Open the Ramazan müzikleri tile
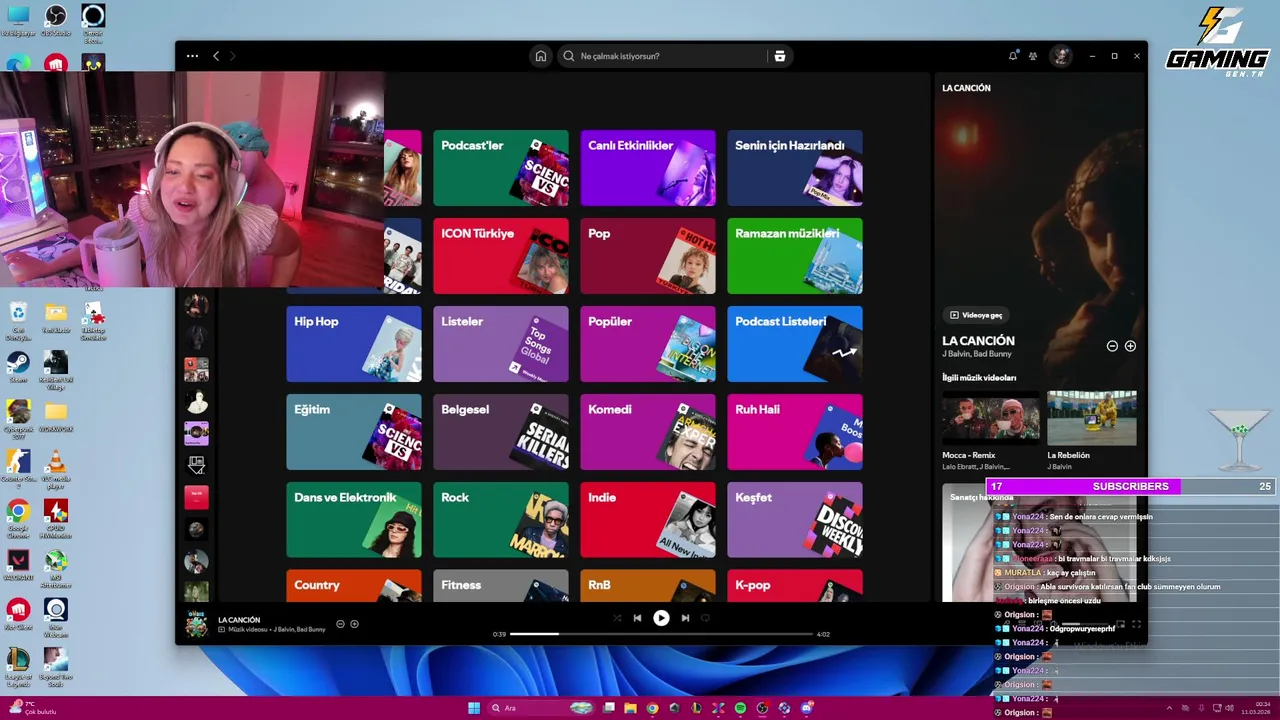Image resolution: width=1280 pixels, height=720 pixels. (795, 256)
